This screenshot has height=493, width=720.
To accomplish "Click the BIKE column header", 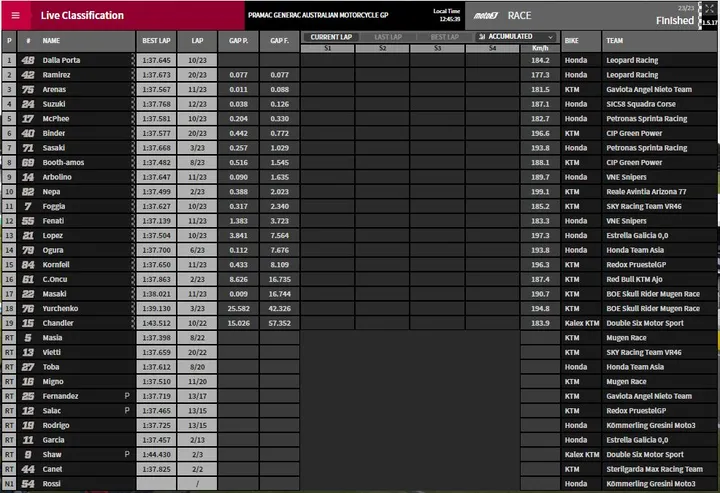I will (572, 41).
